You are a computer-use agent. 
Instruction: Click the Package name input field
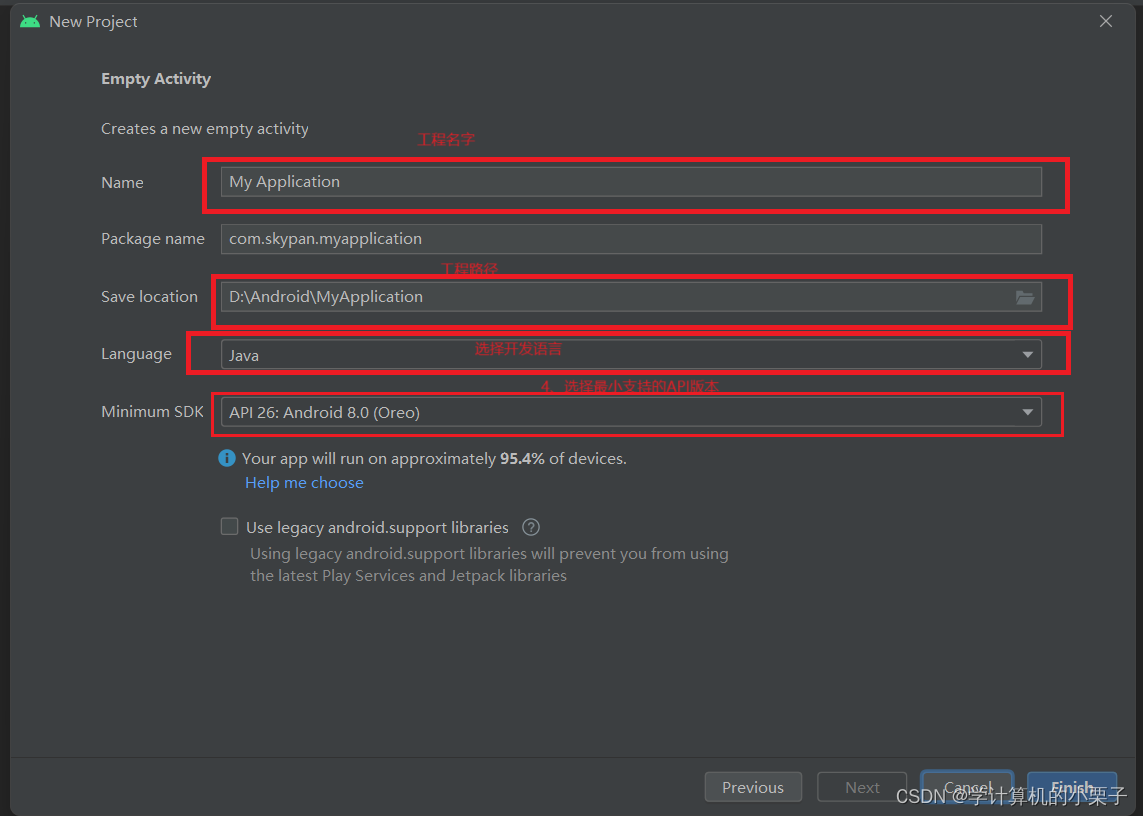[x=631, y=238]
